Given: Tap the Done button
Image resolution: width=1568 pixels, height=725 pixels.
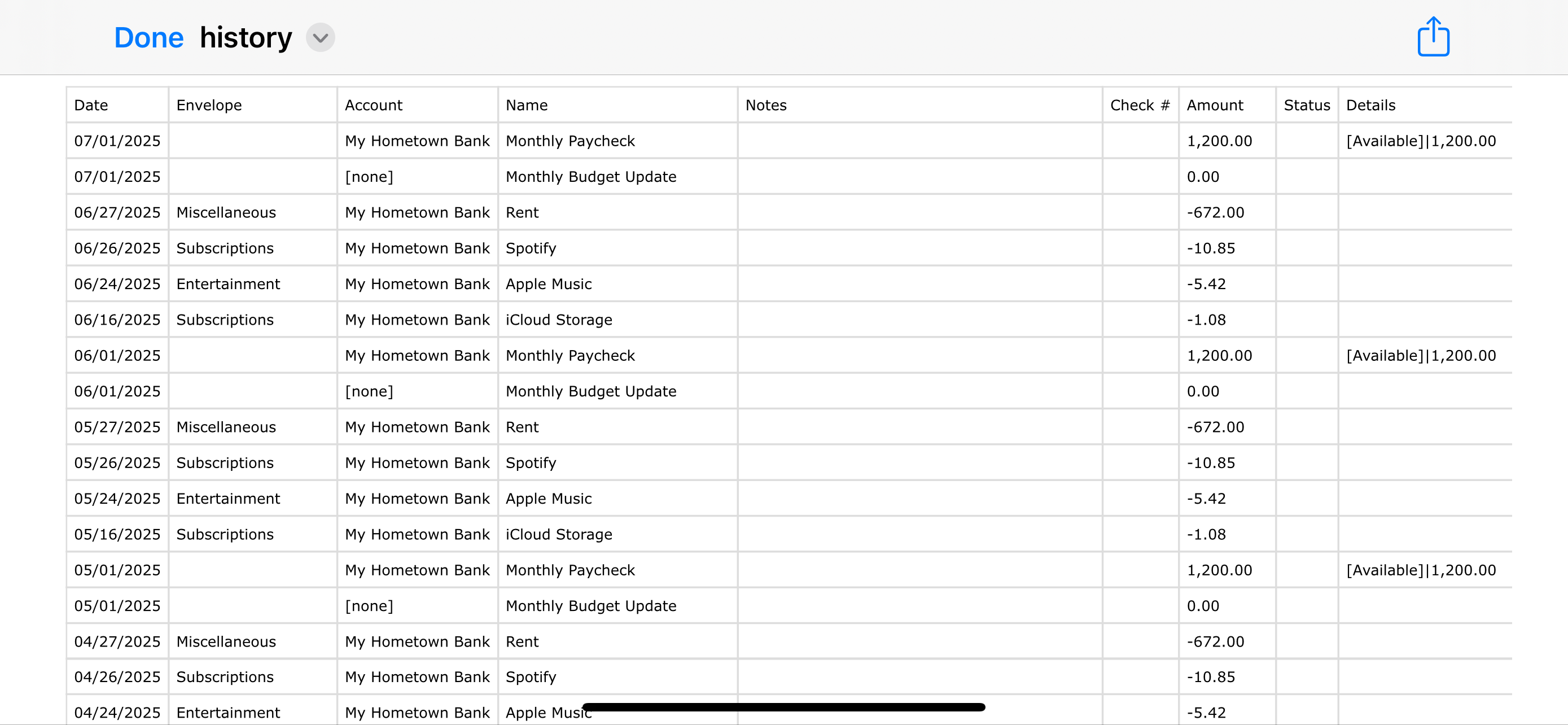Looking at the screenshot, I should pyautogui.click(x=148, y=38).
